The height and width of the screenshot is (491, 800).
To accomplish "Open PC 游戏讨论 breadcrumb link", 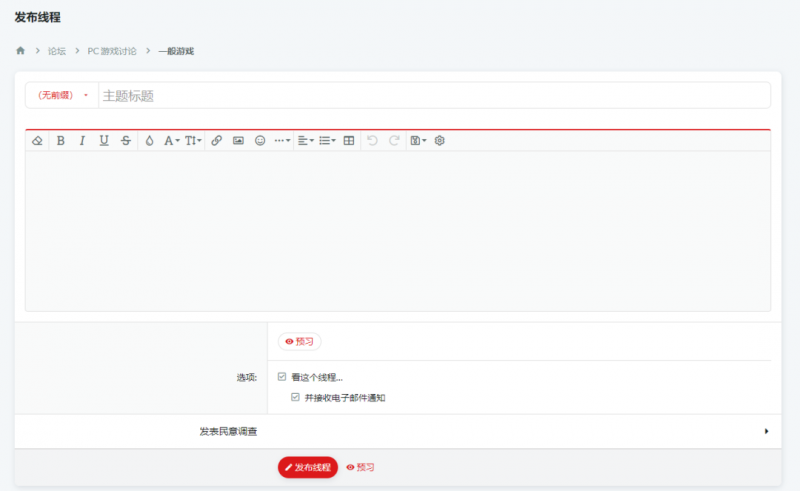I will click(x=112, y=50).
